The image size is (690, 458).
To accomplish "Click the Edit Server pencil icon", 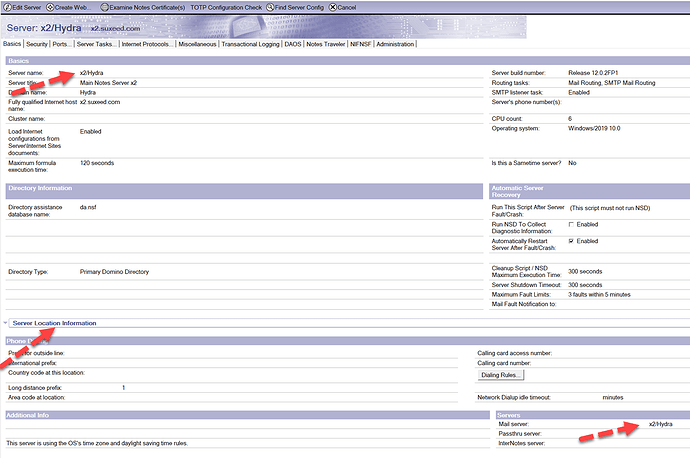I will pyautogui.click(x=7, y=7).
